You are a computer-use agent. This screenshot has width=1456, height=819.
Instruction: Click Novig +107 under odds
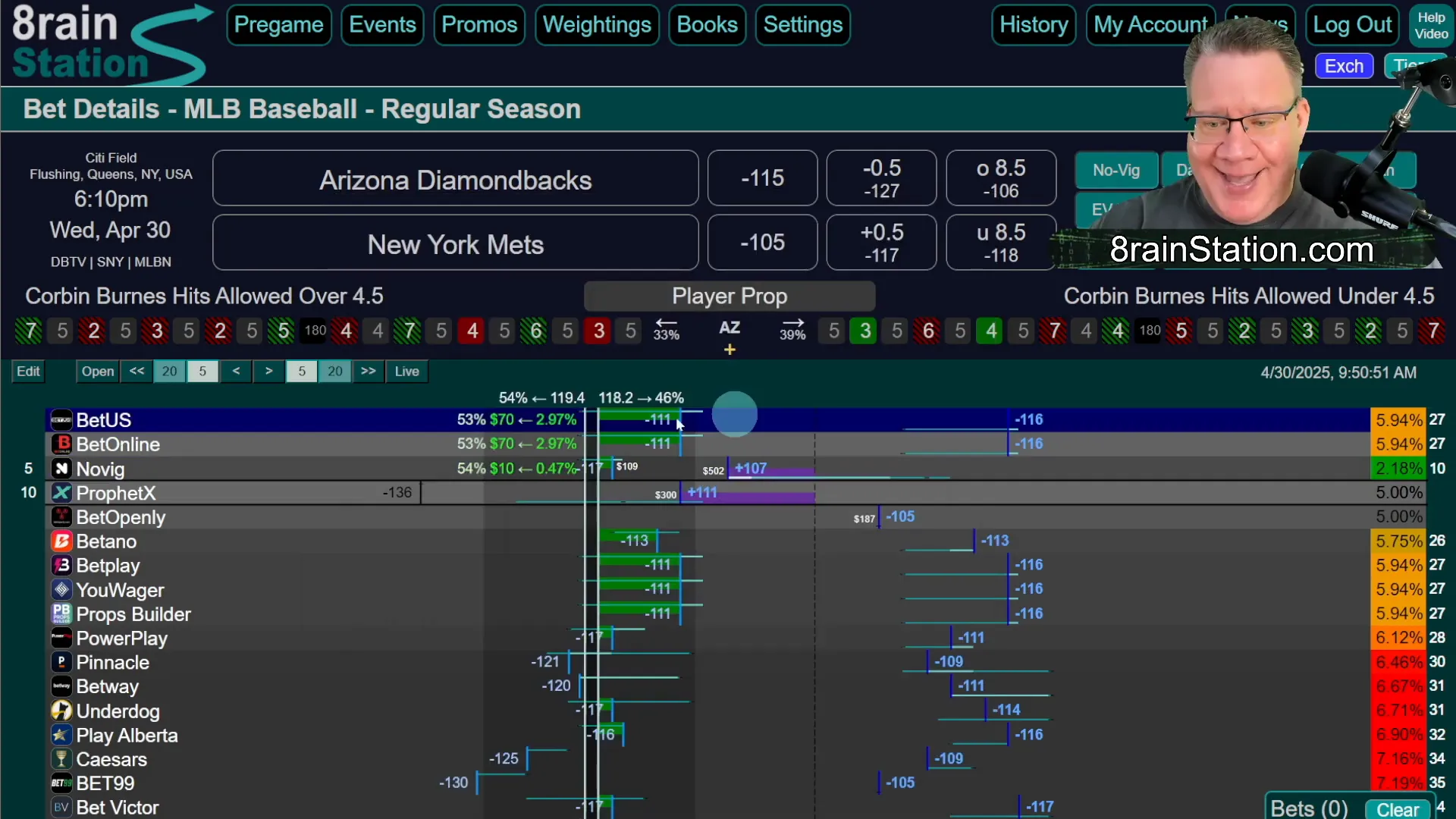click(751, 469)
